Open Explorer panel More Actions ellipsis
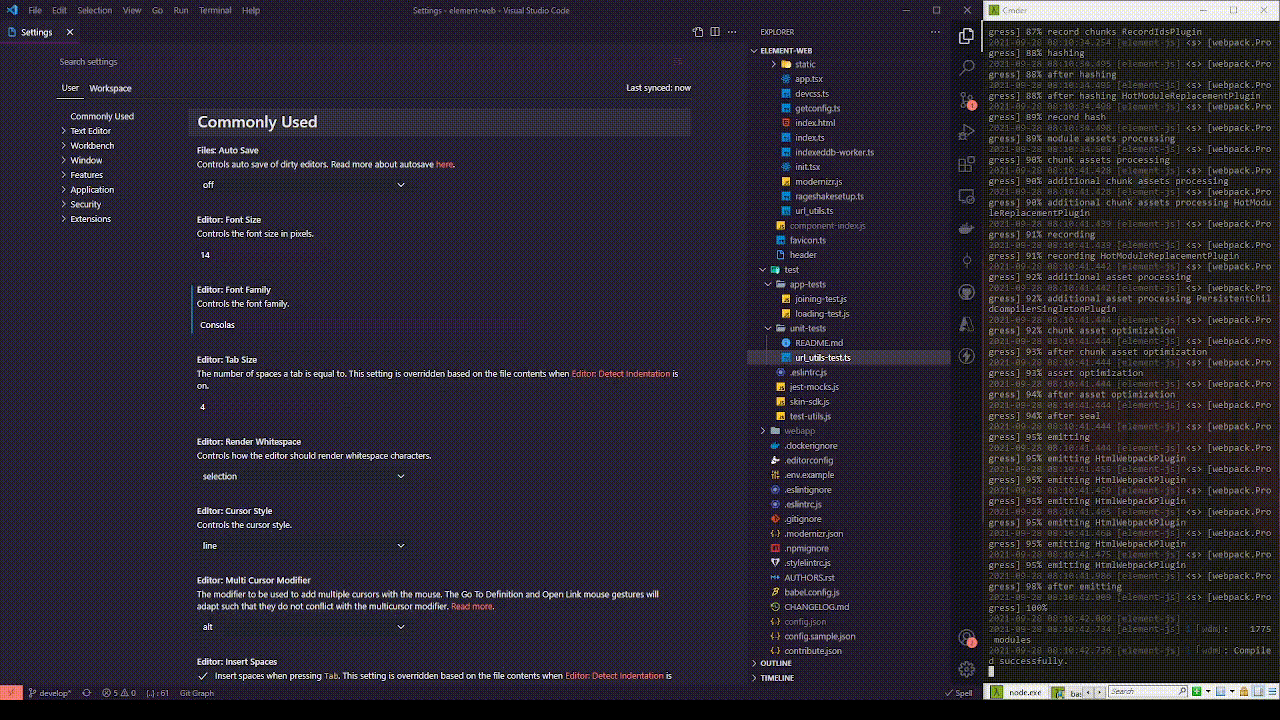Screen dimensions: 1280x720 pos(934,32)
